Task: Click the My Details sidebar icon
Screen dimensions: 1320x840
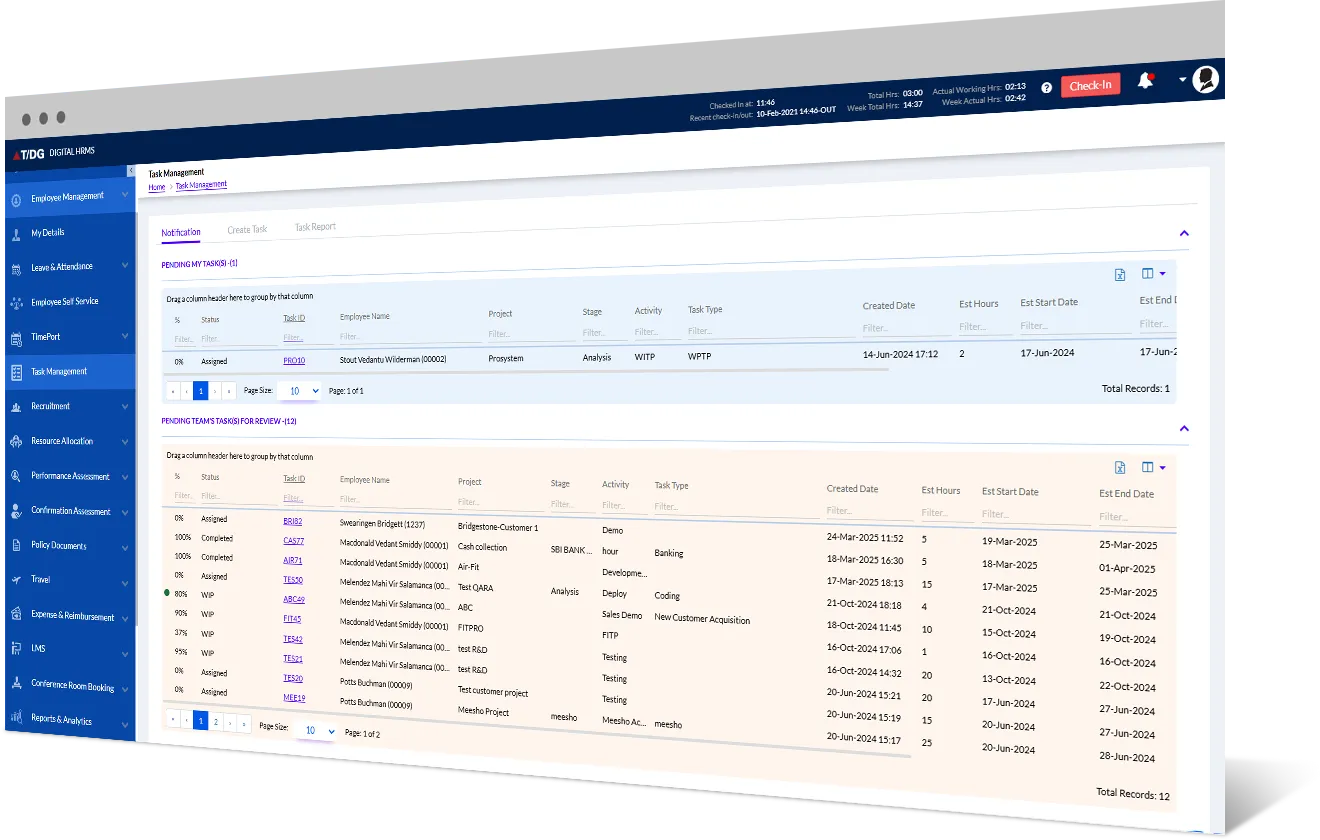Action: point(16,233)
